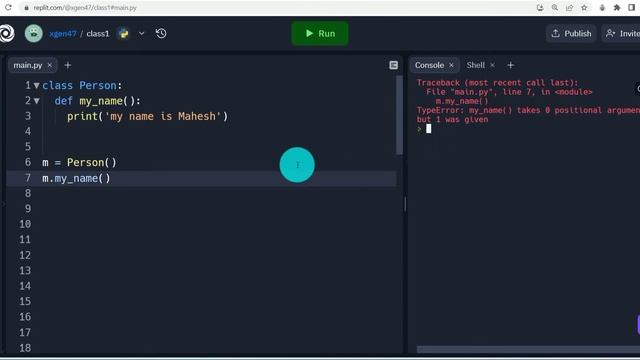This screenshot has width=640, height=360.
Task: Open the Replit home logo
Action: pos(7,33)
